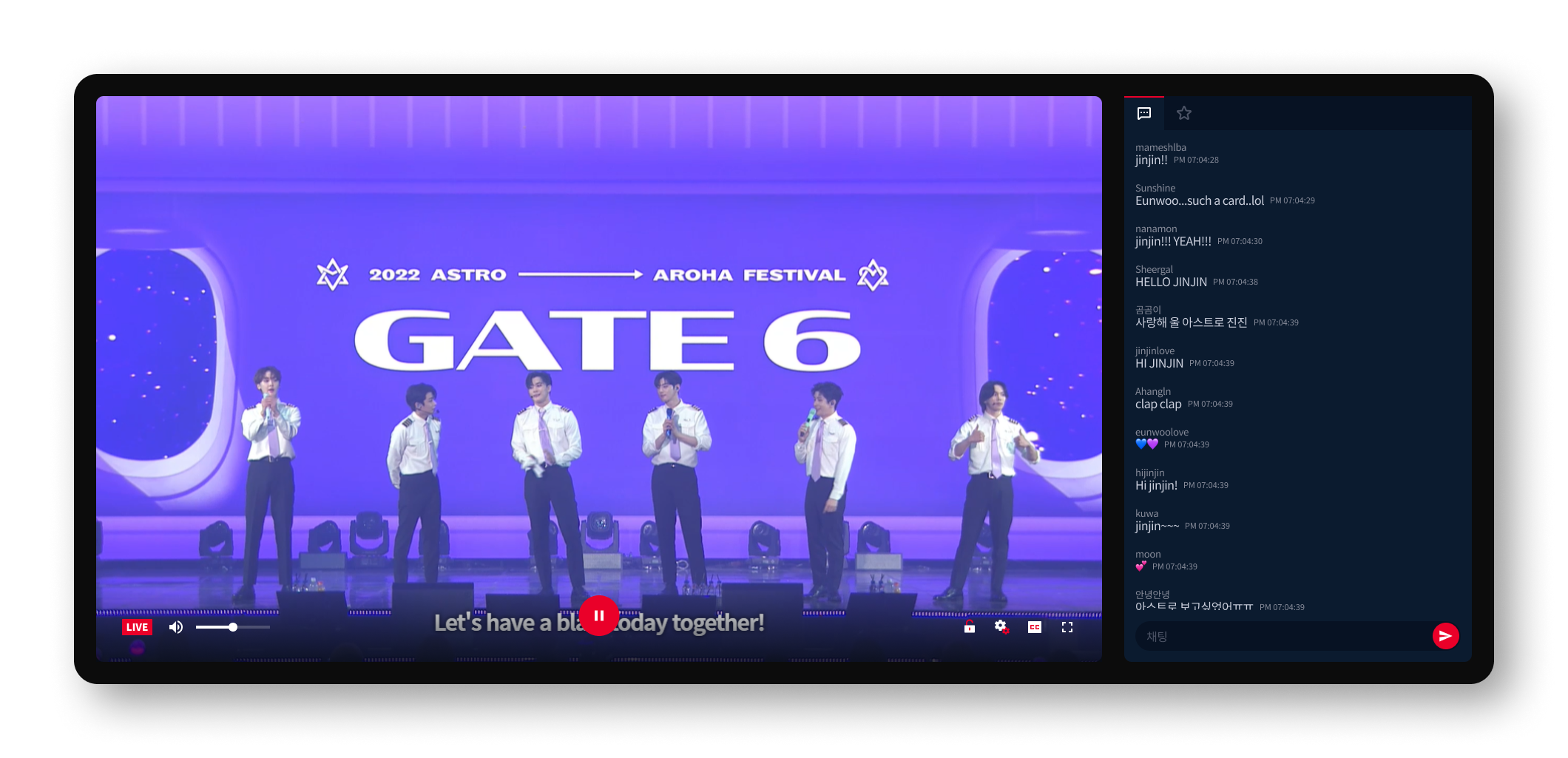1568x758 pixels.
Task: Select moon's pink heart emoji message
Action: click(x=1141, y=566)
